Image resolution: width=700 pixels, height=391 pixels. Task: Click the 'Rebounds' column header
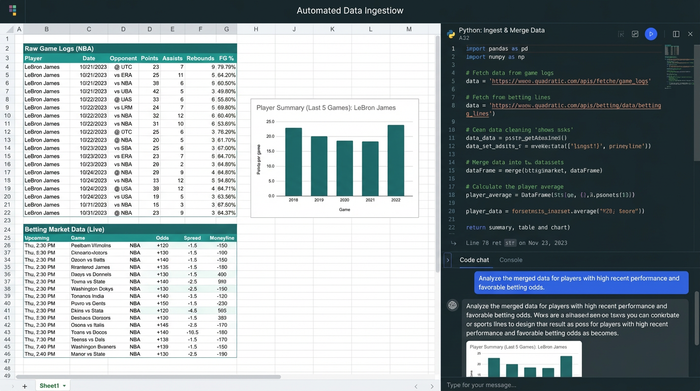click(x=200, y=58)
